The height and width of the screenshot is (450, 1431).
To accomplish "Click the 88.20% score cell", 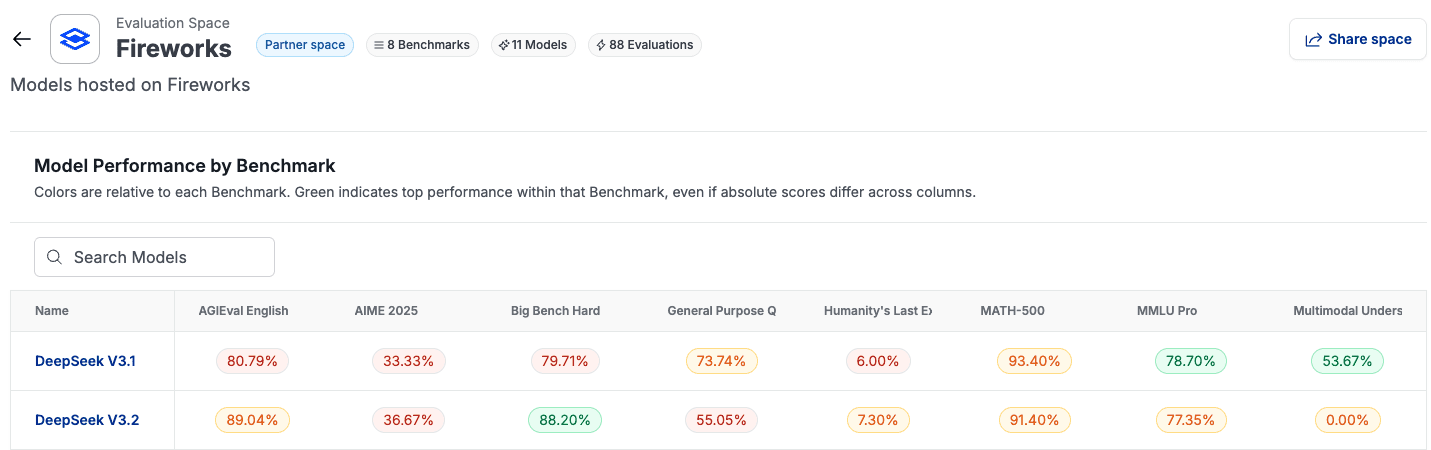I will click(x=565, y=420).
